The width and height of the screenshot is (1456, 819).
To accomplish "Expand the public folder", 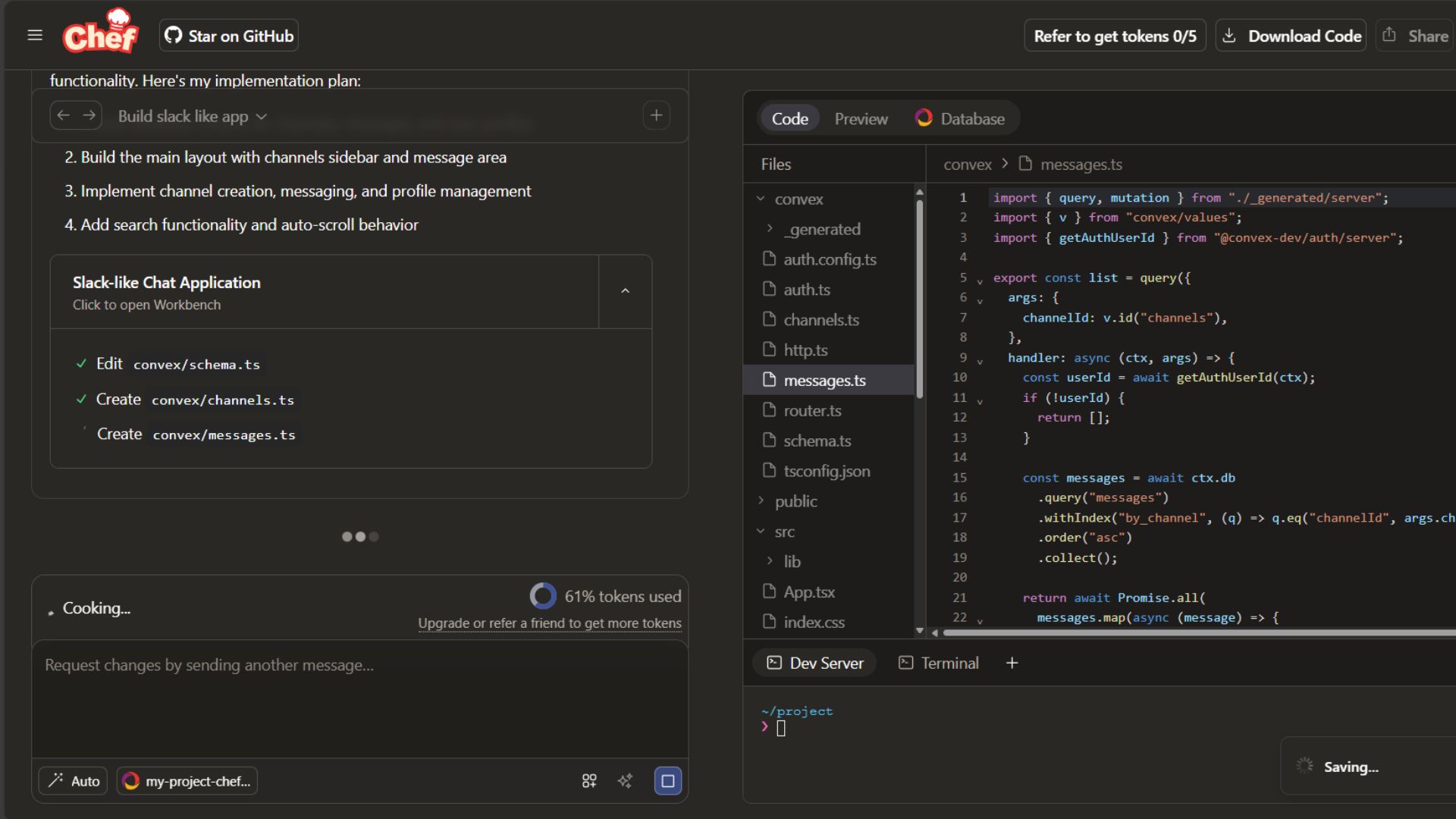I will click(795, 501).
